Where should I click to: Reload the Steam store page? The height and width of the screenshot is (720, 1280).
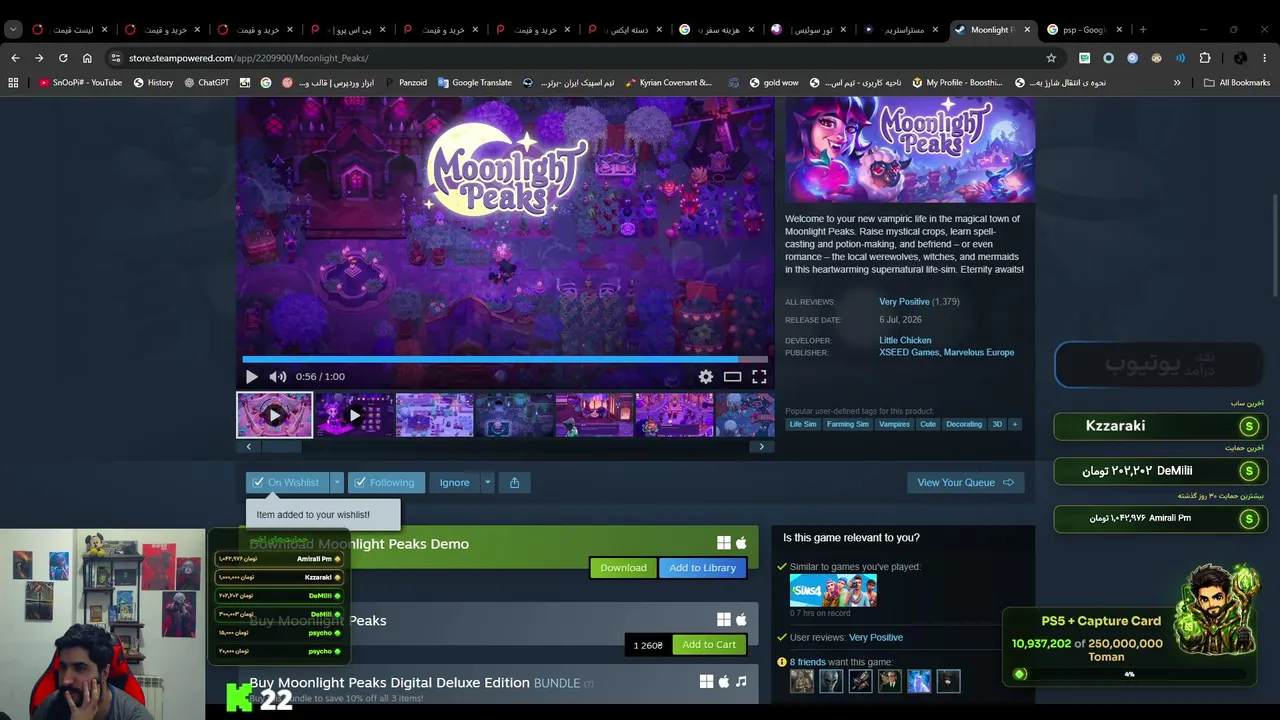pos(63,58)
